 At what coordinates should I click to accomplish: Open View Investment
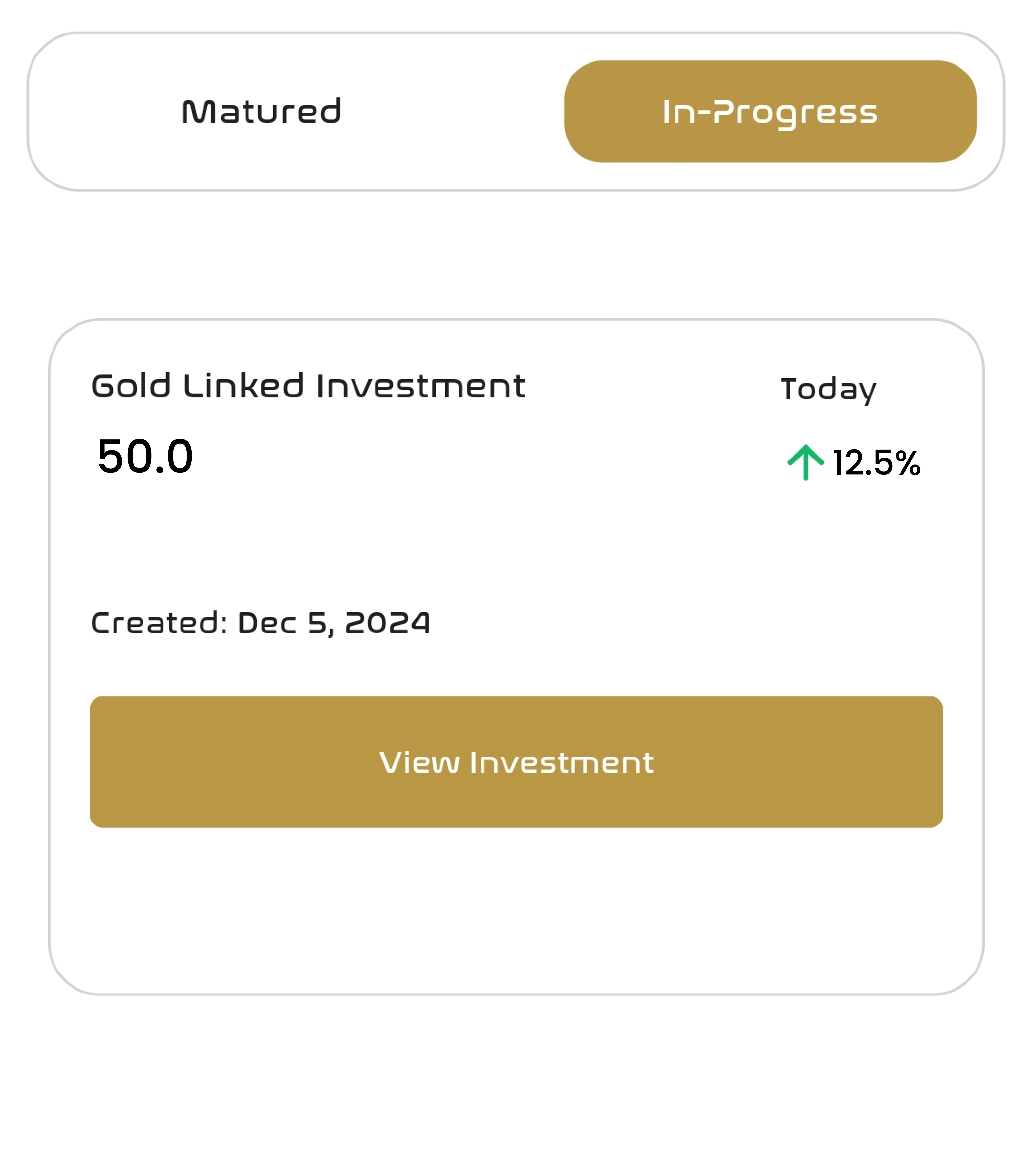[x=516, y=762]
